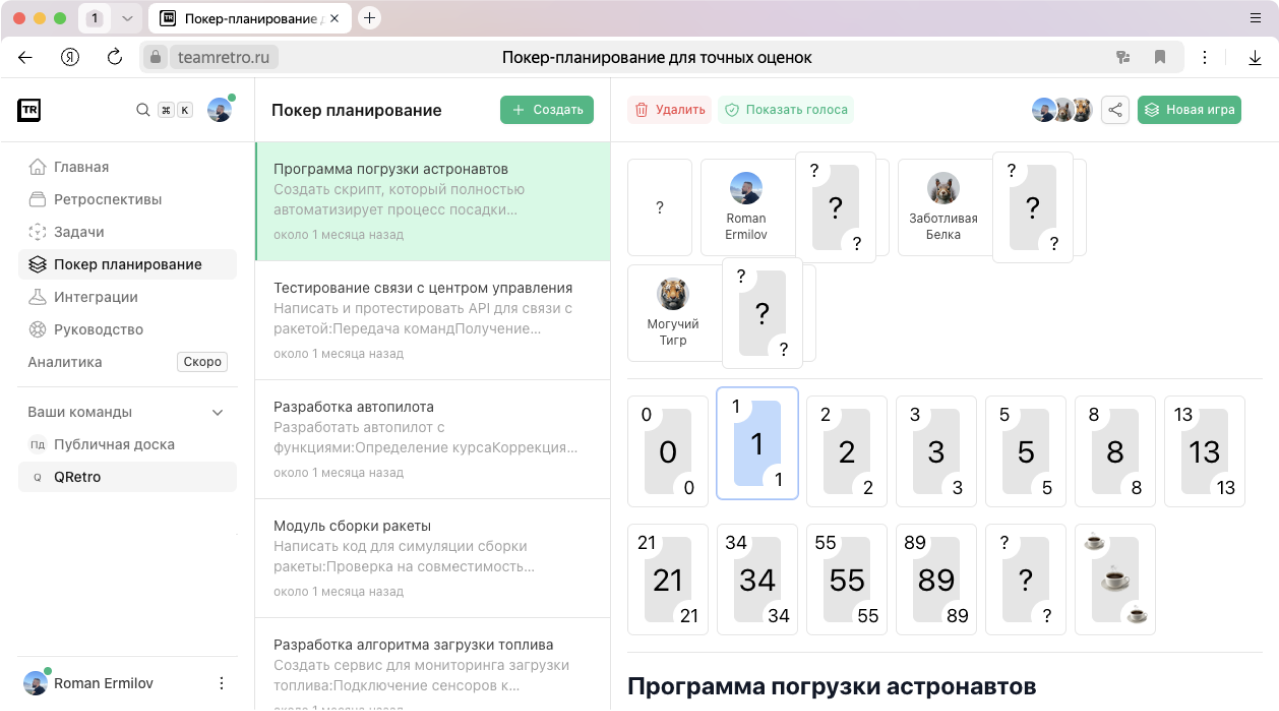Pick voting card 13
This screenshot has height=711, width=1279.
[1204, 451]
